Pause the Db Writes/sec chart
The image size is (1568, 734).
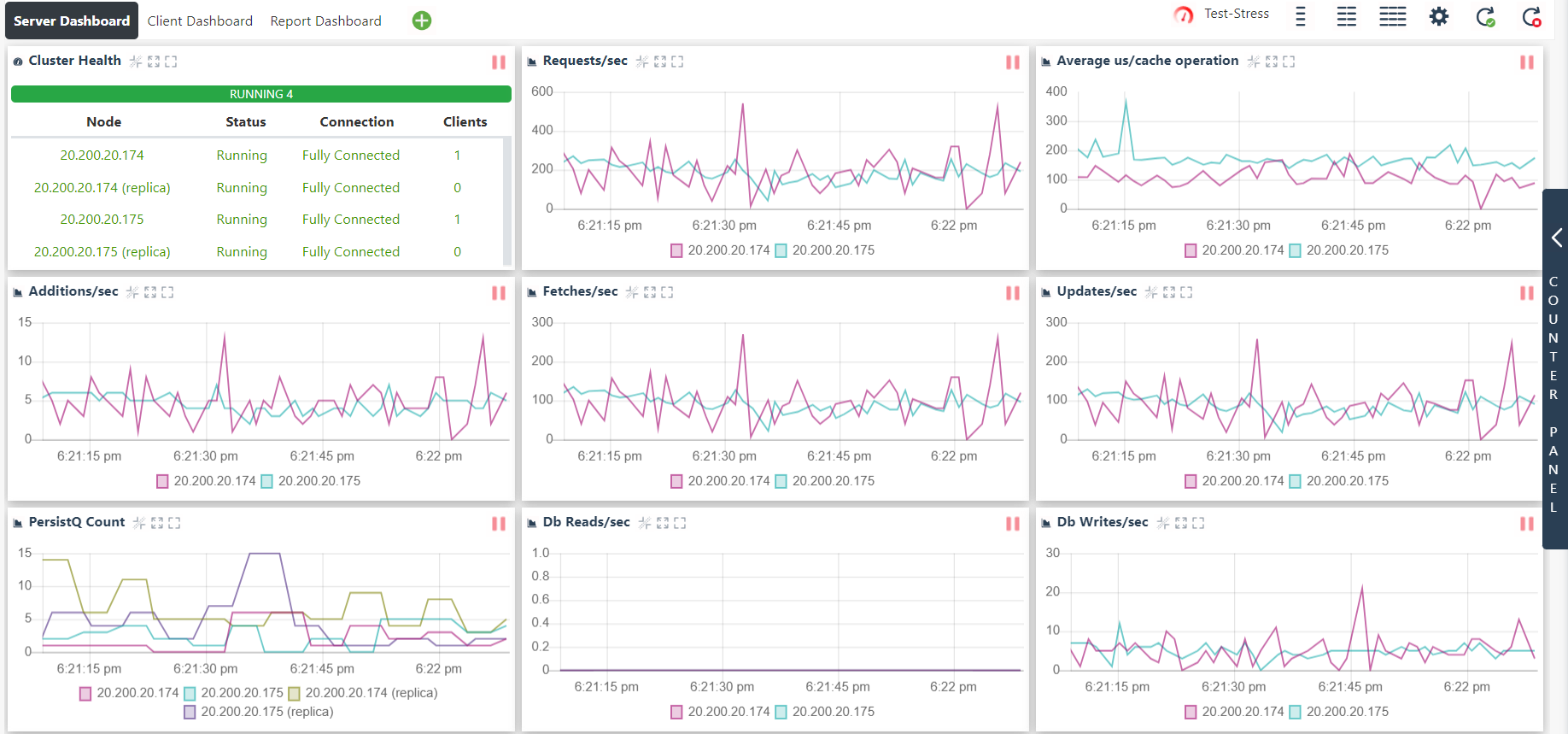[x=1527, y=524]
